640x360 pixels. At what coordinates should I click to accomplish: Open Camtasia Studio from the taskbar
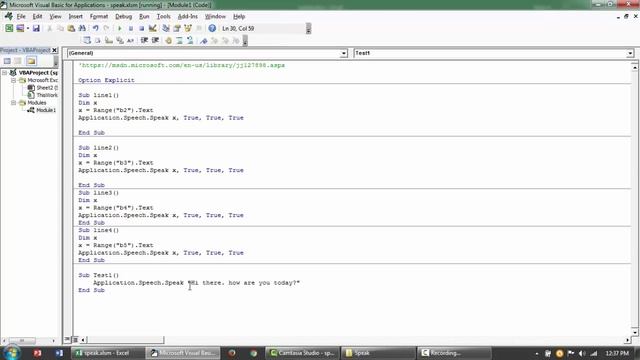302,353
